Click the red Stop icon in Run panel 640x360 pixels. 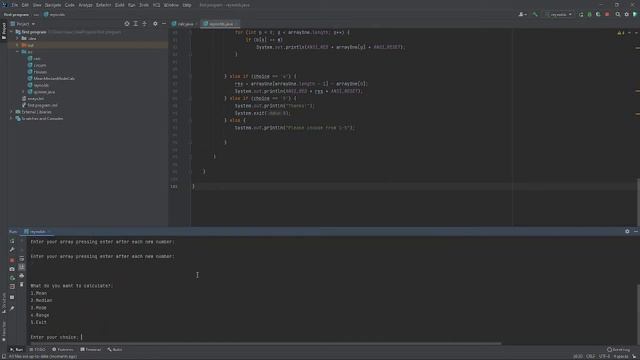[x=12, y=260]
